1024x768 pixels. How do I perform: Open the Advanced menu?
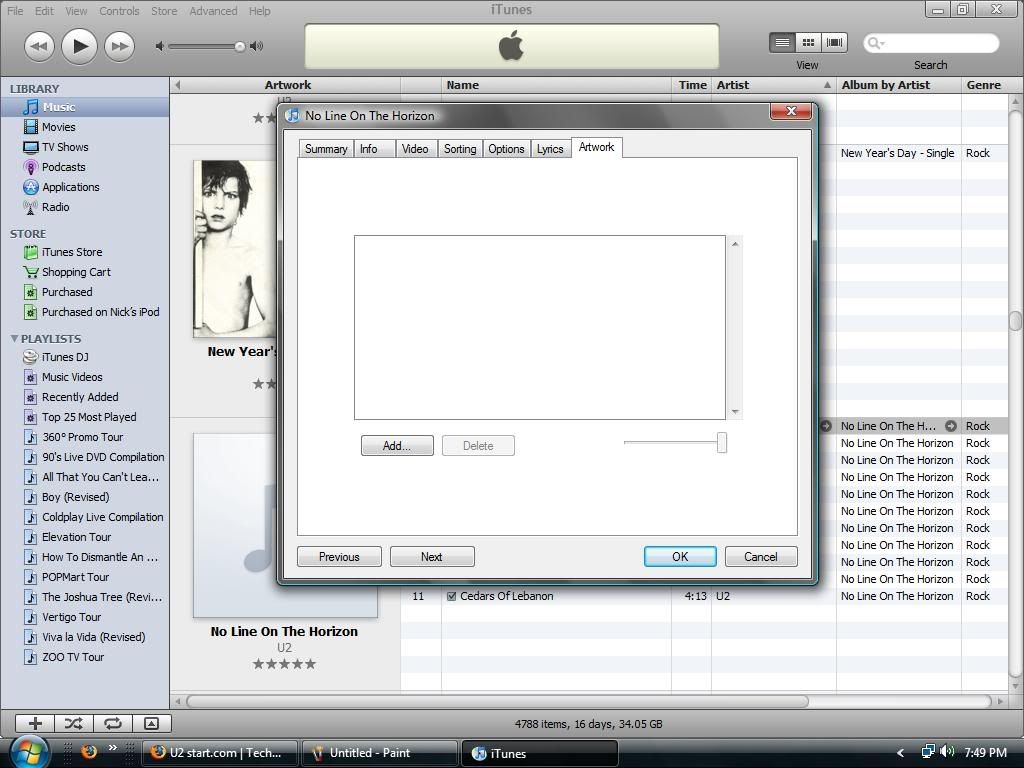(213, 10)
